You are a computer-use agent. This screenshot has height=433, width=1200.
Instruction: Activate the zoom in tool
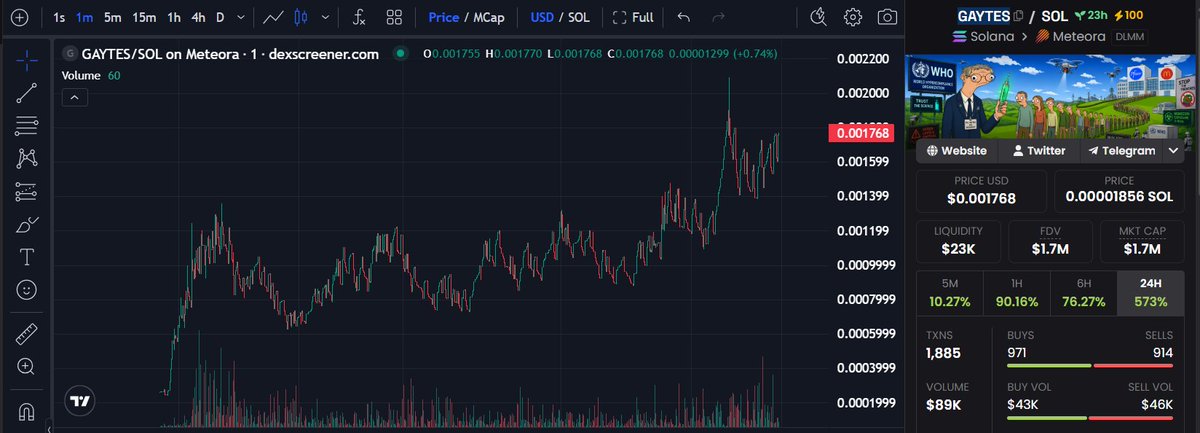(x=27, y=367)
